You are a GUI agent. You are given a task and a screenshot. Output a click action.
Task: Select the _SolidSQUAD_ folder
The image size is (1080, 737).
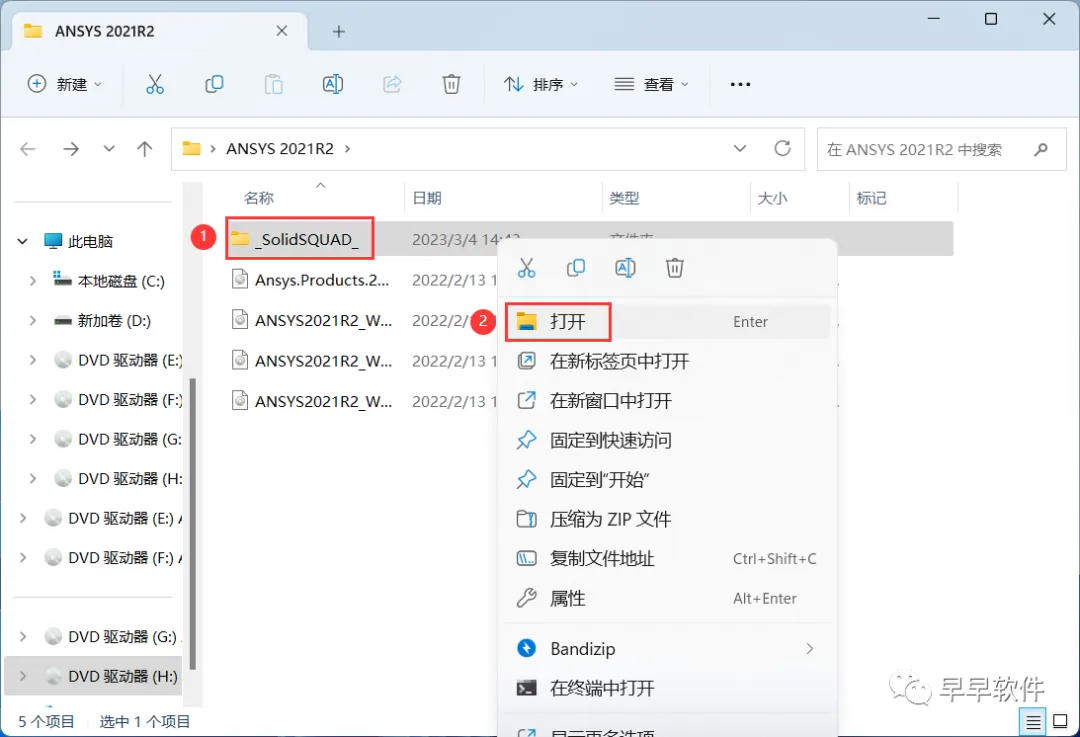(x=307, y=240)
